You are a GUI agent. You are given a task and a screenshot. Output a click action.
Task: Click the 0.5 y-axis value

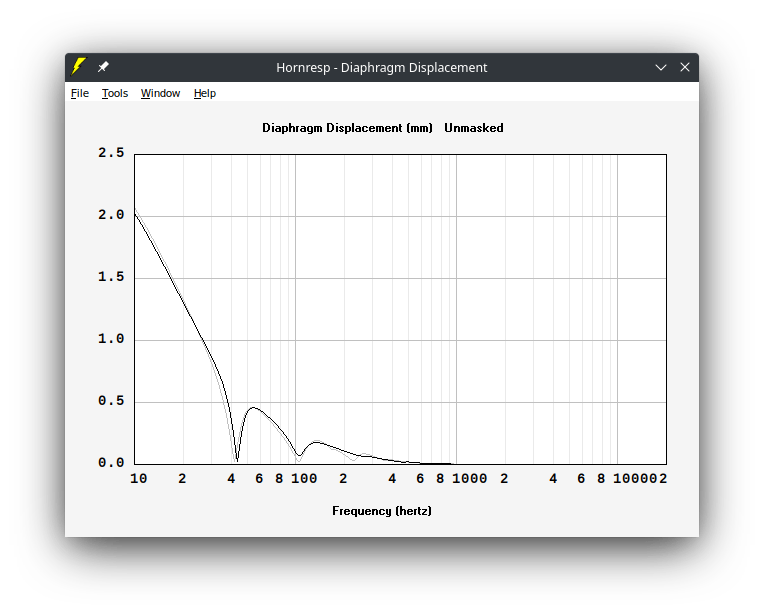click(111, 401)
